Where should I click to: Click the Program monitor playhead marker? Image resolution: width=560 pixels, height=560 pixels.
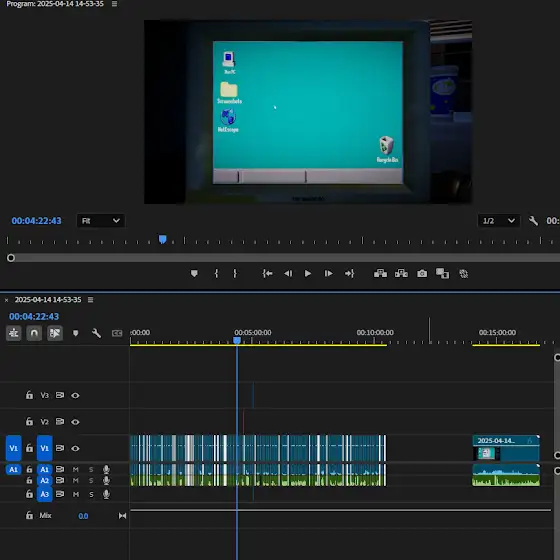(162, 239)
